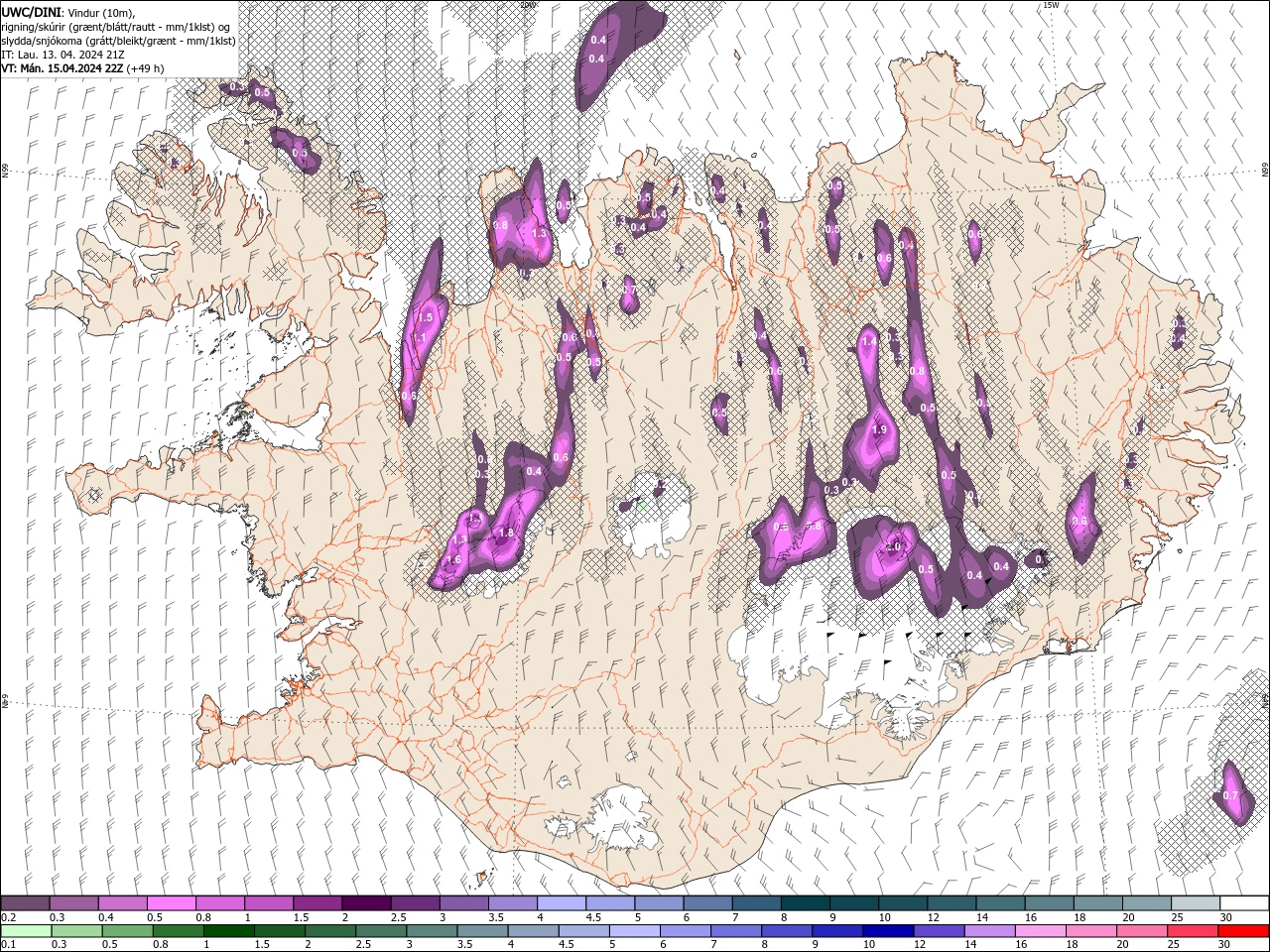
Task: Click the "1.4" precipitation value on the map
Action: coord(869,341)
